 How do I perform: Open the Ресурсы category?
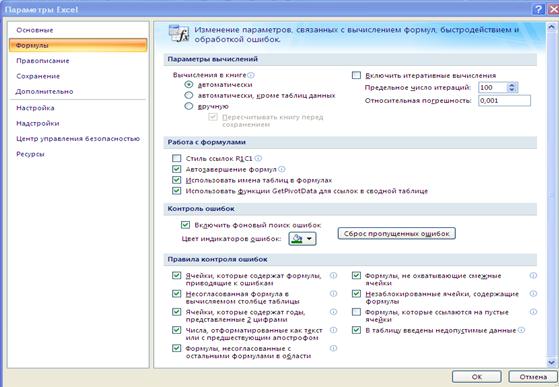(30, 154)
